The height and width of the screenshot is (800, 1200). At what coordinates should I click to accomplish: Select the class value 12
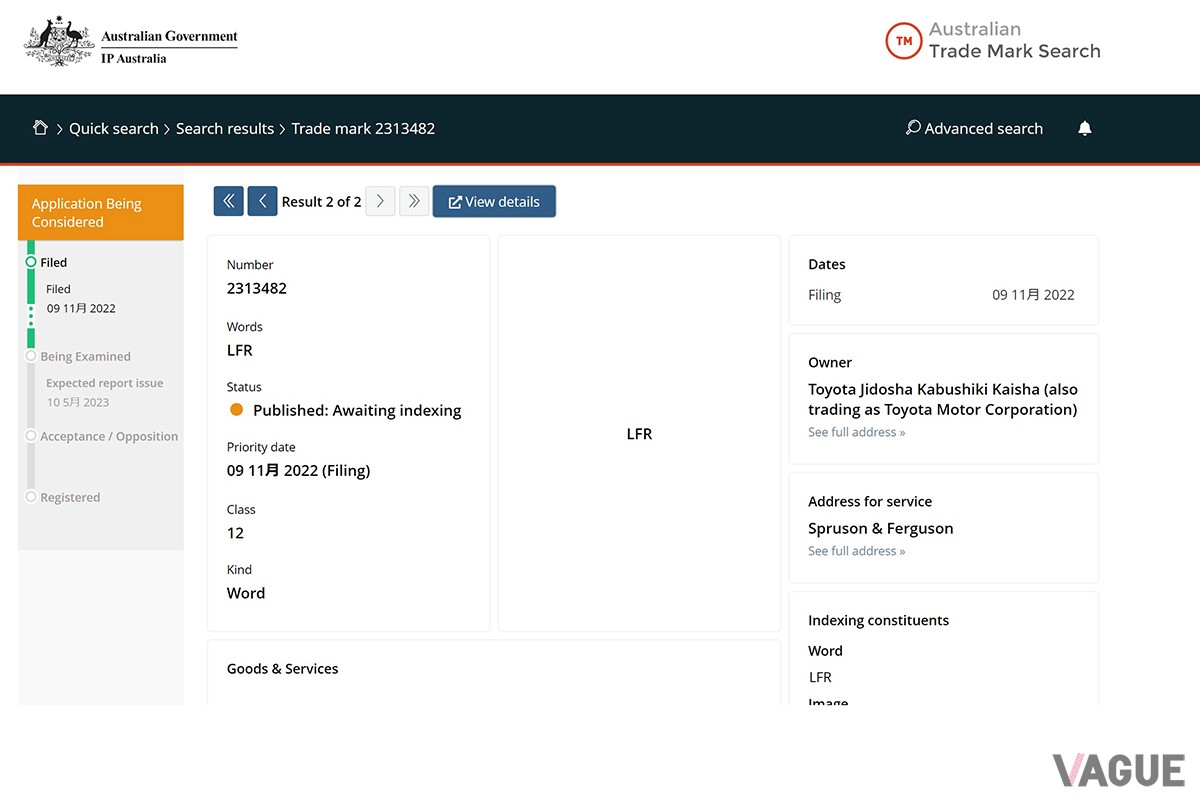[x=235, y=532]
